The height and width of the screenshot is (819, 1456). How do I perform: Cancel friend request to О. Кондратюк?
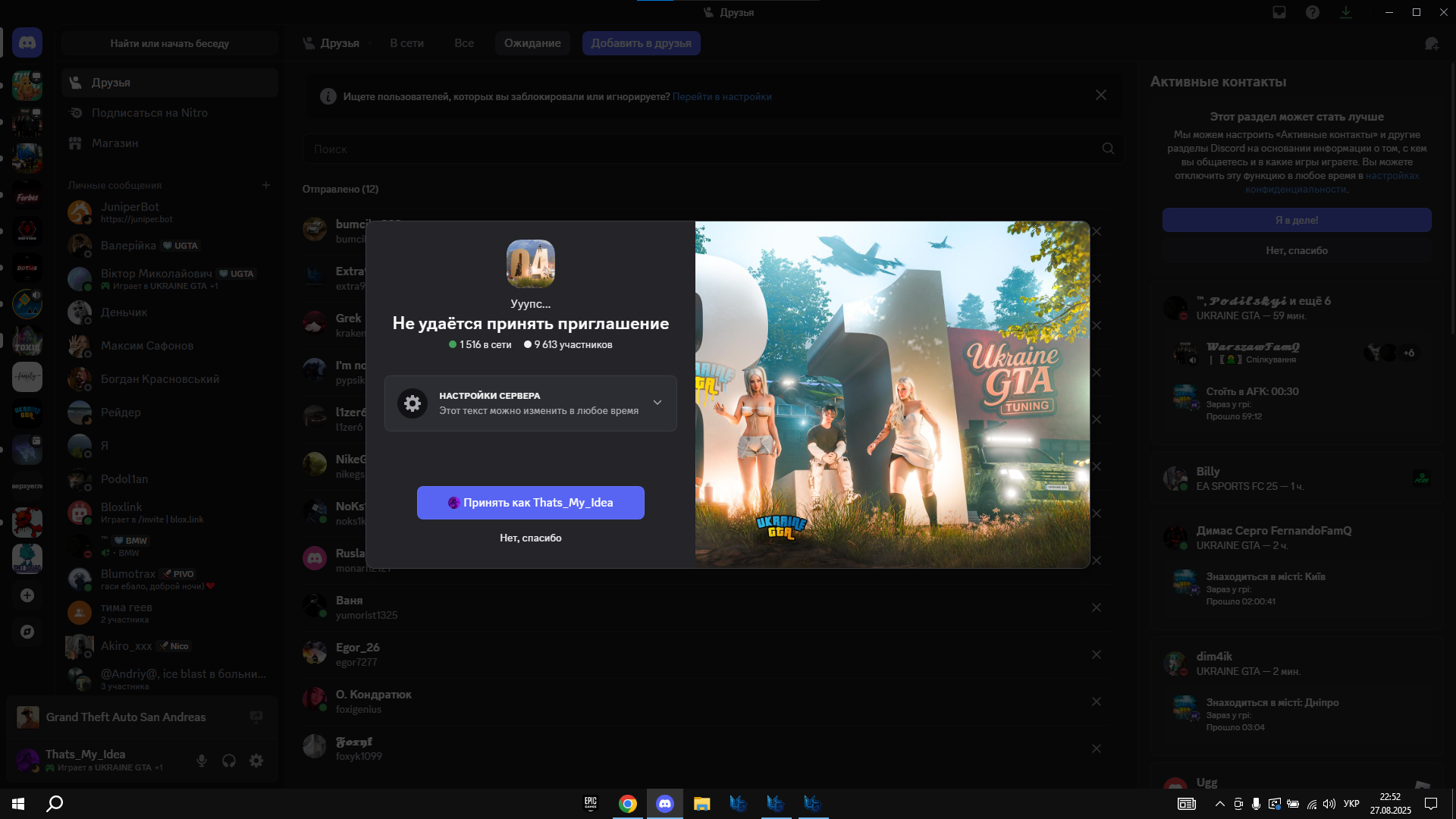pos(1097,701)
